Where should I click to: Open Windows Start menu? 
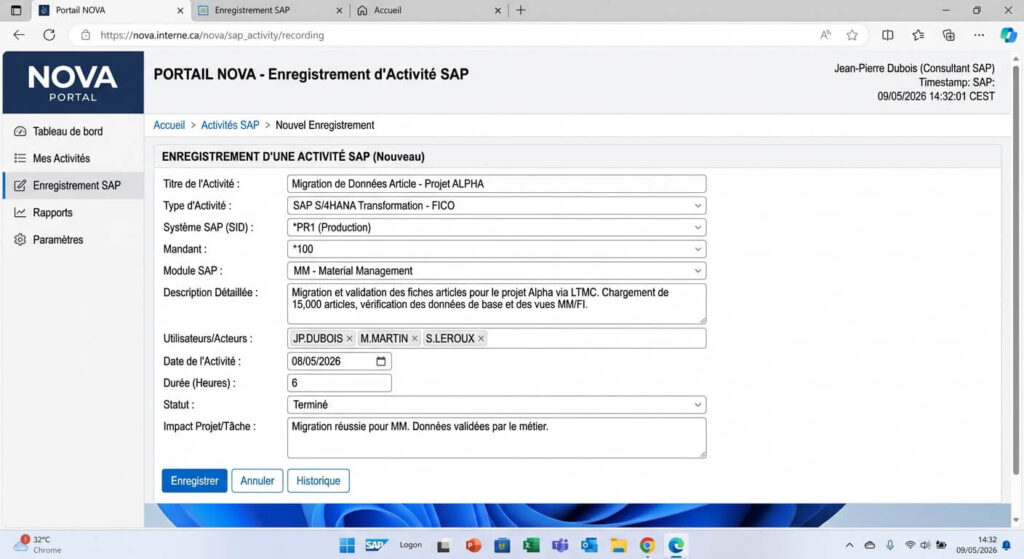tap(347, 545)
